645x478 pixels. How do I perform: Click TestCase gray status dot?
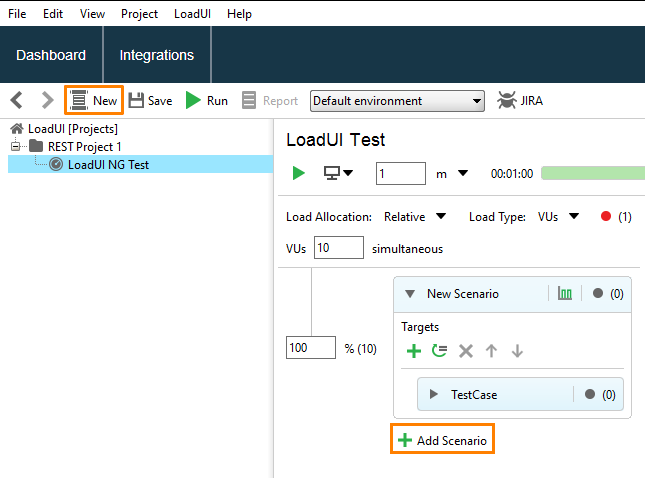pos(589,394)
